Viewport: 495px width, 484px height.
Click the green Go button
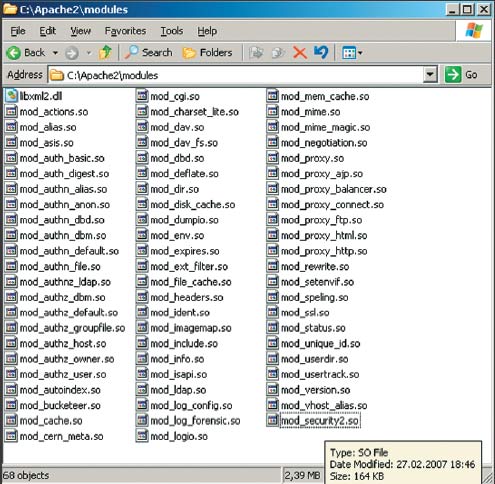click(462, 74)
